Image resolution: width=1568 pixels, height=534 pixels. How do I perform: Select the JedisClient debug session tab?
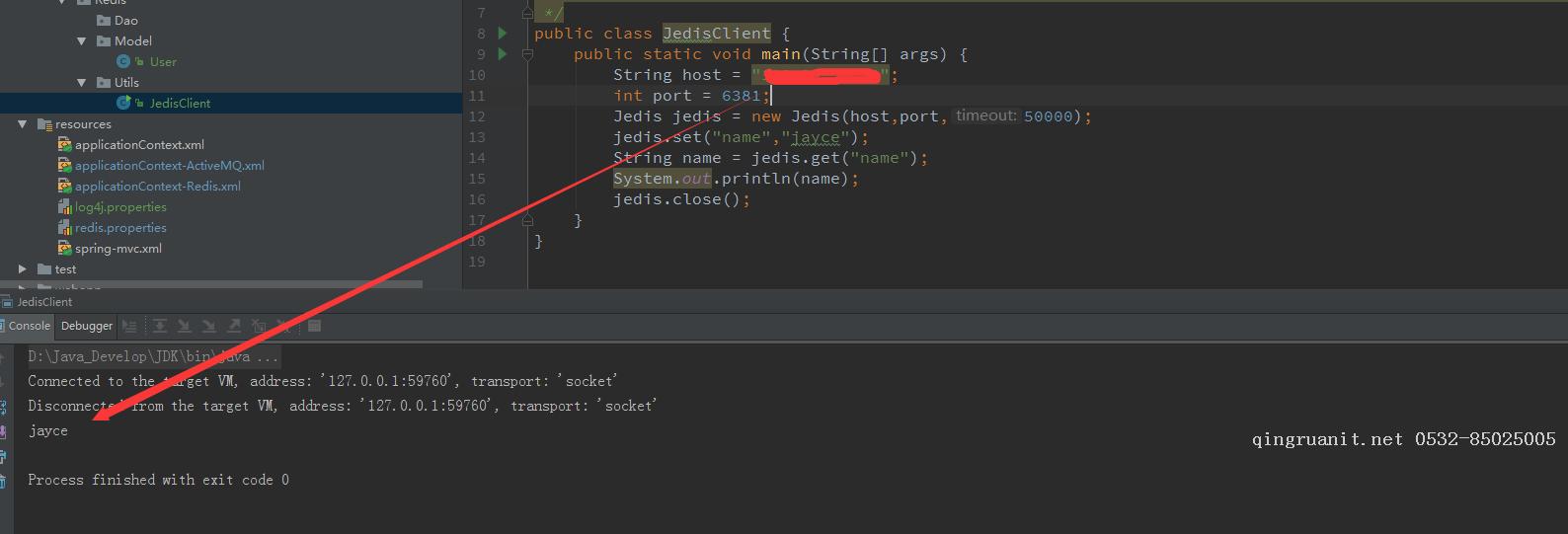(x=44, y=302)
